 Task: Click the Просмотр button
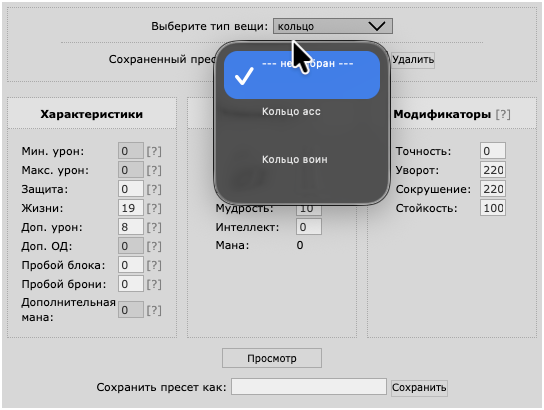(272, 358)
